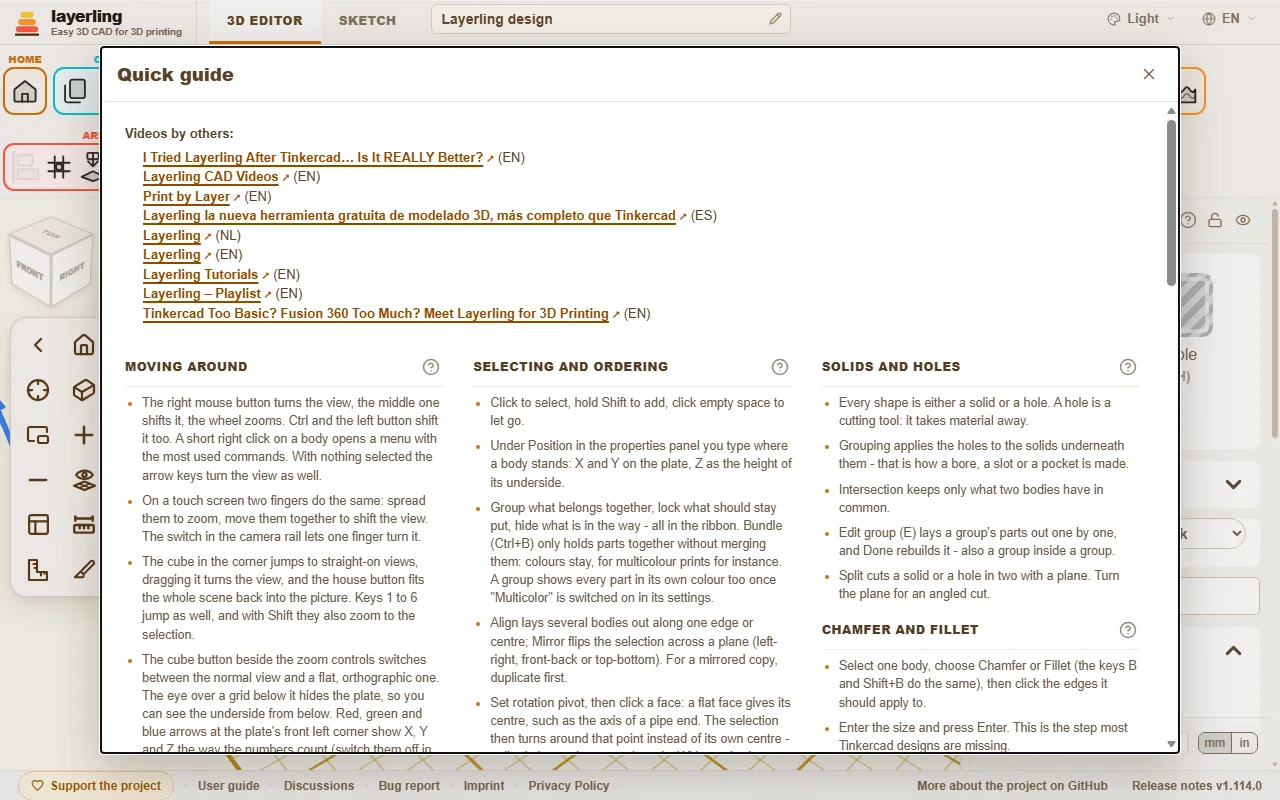Collapse the camera rail with the left chevron
Screen dimensions: 1280x800
coord(38,345)
